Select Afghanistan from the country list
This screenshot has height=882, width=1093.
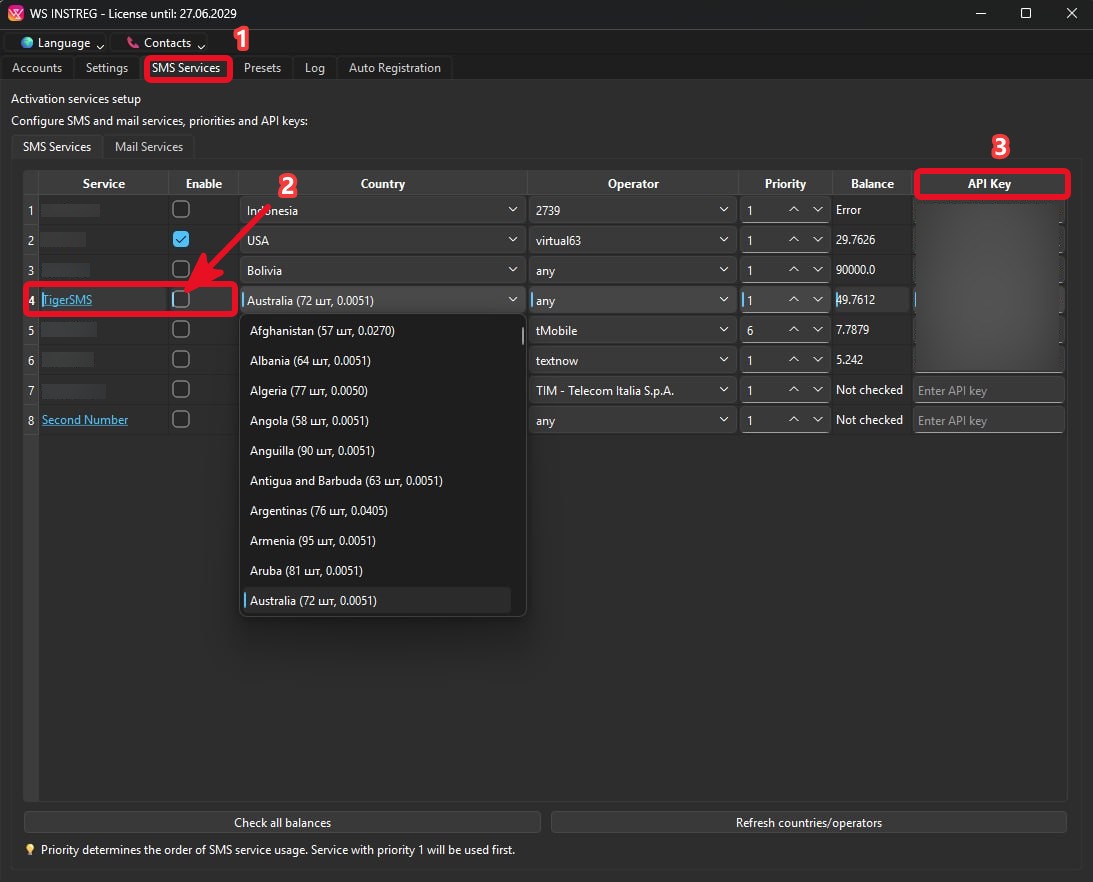[377, 330]
